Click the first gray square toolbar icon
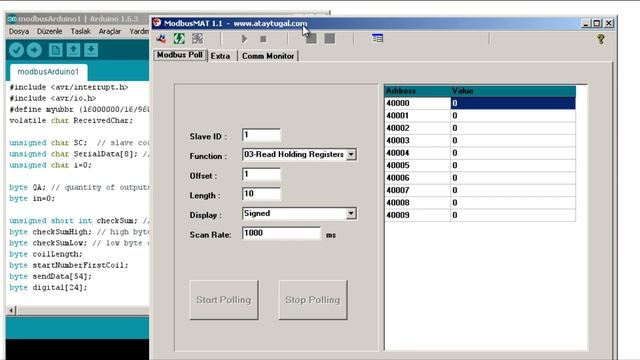 (311, 38)
